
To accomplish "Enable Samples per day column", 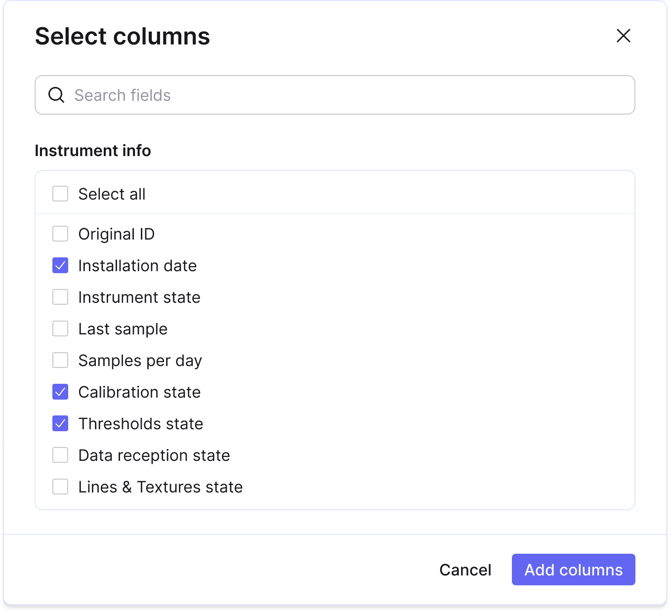I will 60,360.
